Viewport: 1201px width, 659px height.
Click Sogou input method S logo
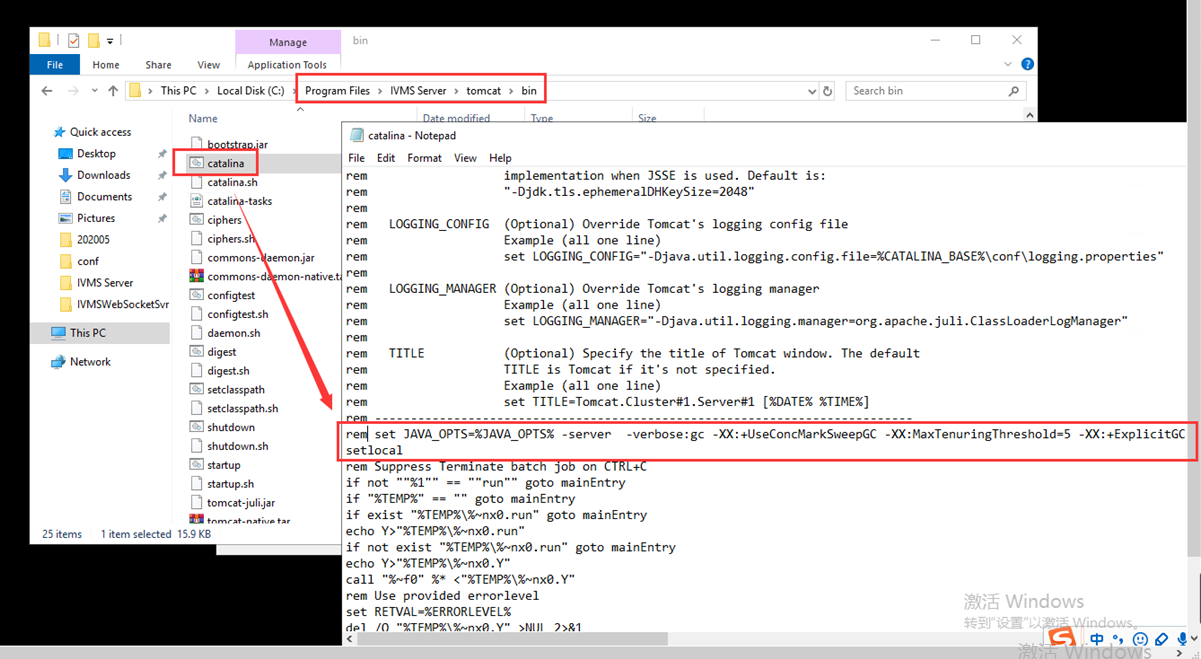click(x=1061, y=637)
